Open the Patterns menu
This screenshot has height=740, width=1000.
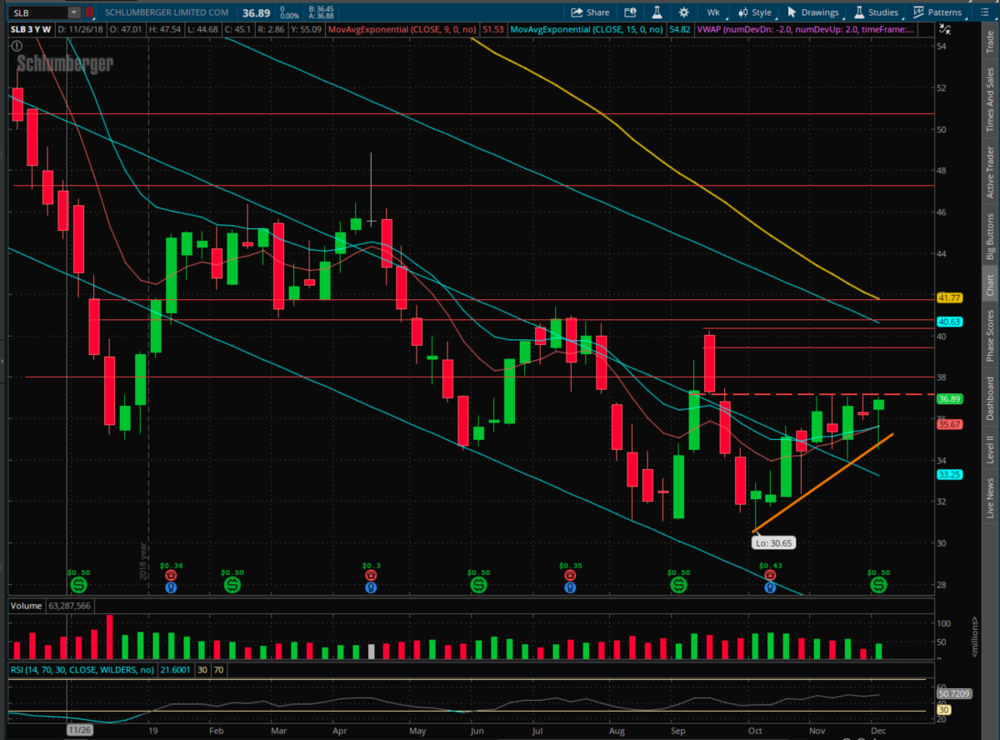(938, 13)
